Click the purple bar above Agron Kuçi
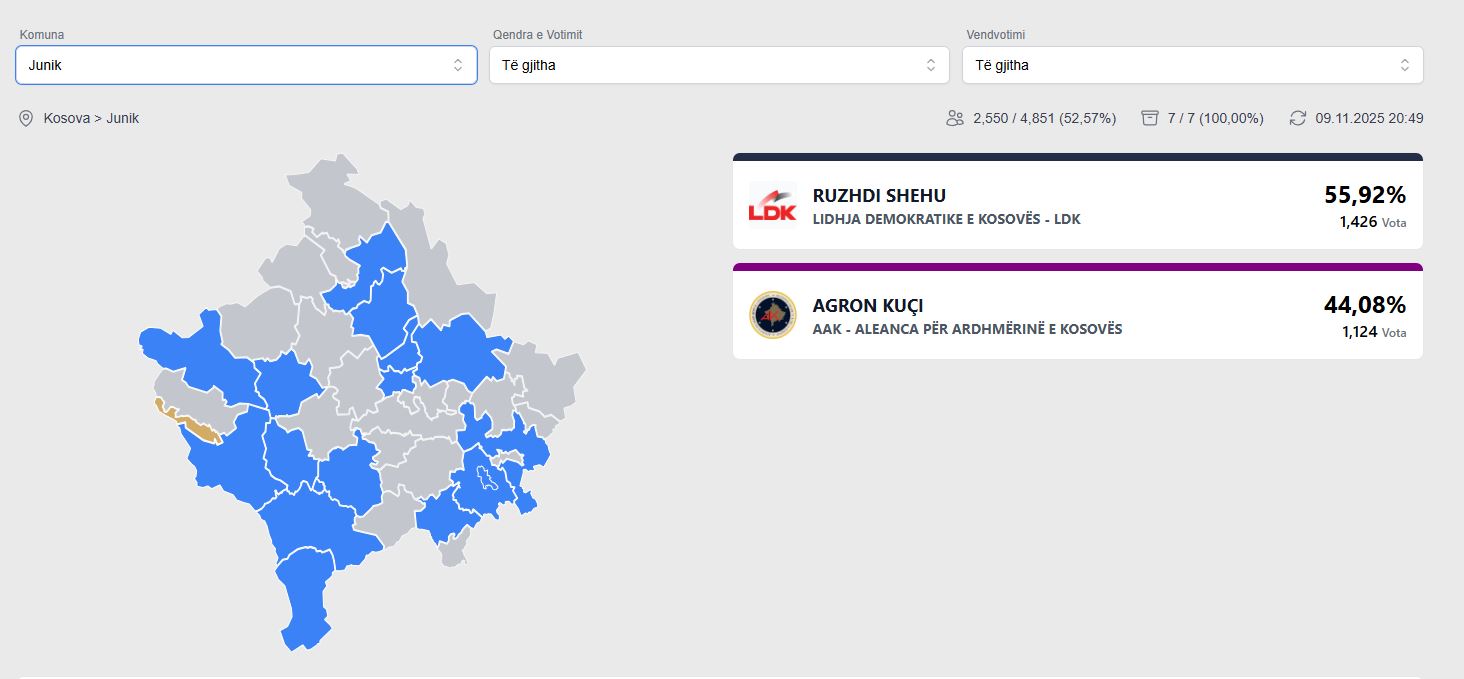This screenshot has height=679, width=1464. (1077, 267)
